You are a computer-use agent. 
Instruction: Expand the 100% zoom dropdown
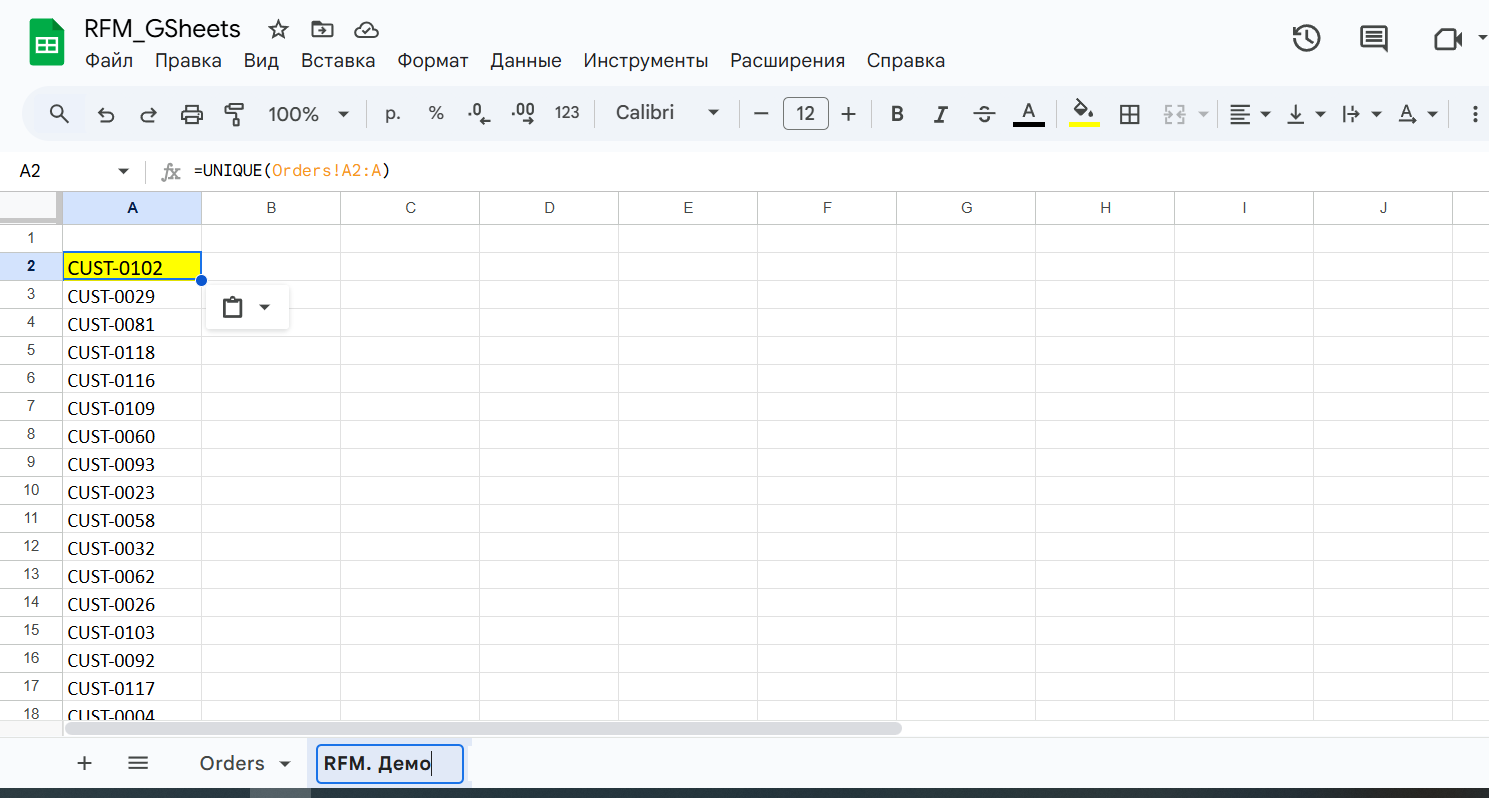point(308,114)
